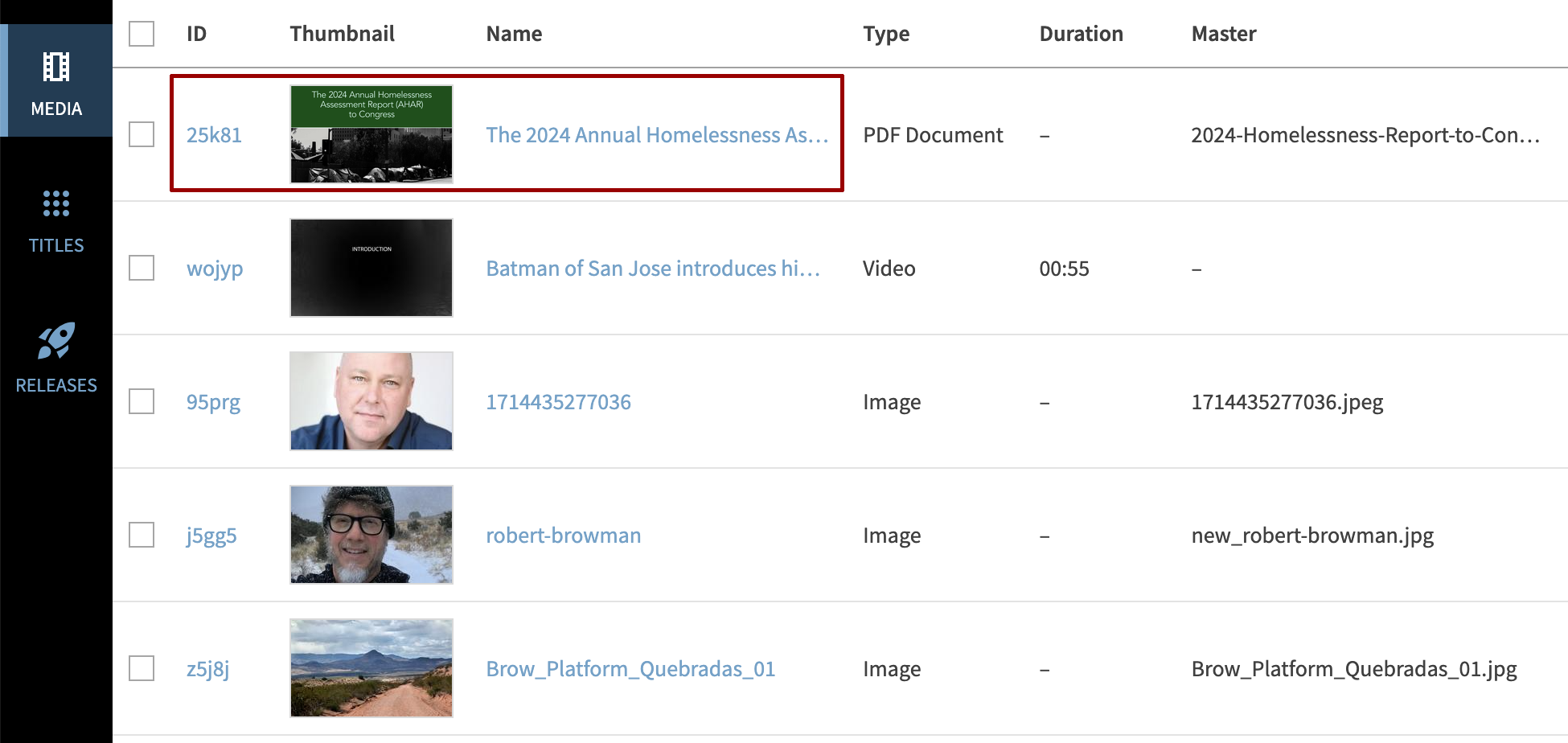Check the robert-browman row checkbox

[142, 535]
